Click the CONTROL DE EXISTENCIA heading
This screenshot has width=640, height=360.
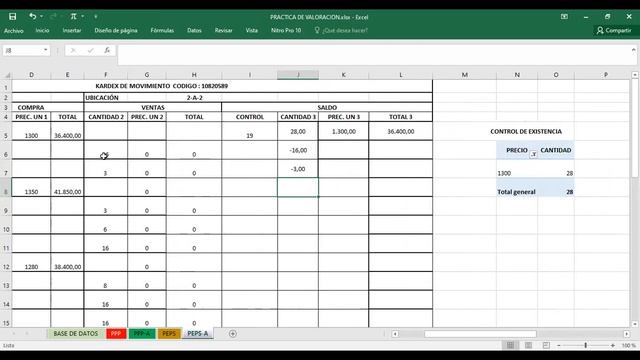(x=526, y=131)
